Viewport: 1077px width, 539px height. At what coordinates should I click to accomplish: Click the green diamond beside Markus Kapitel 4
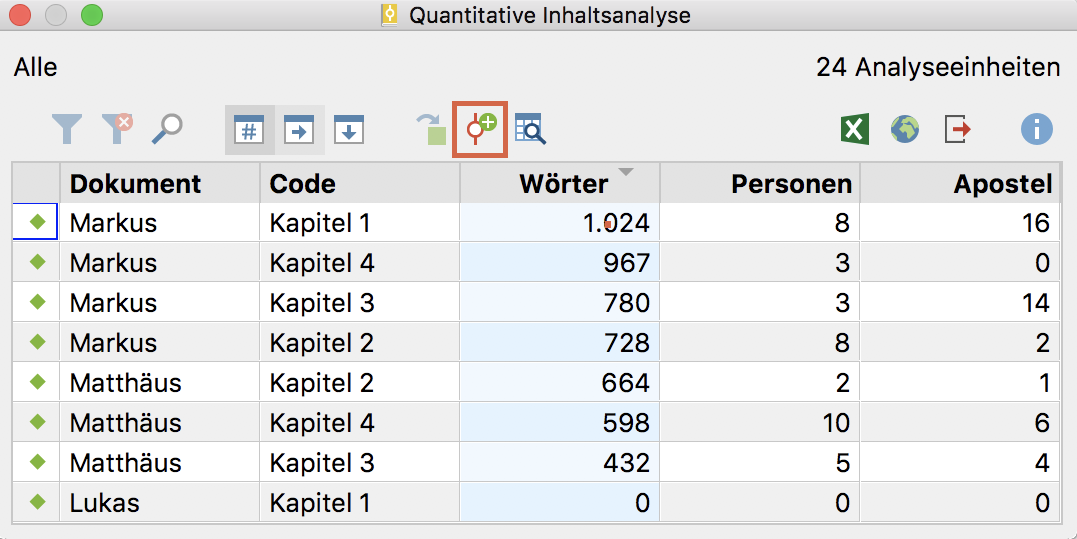[x=38, y=262]
